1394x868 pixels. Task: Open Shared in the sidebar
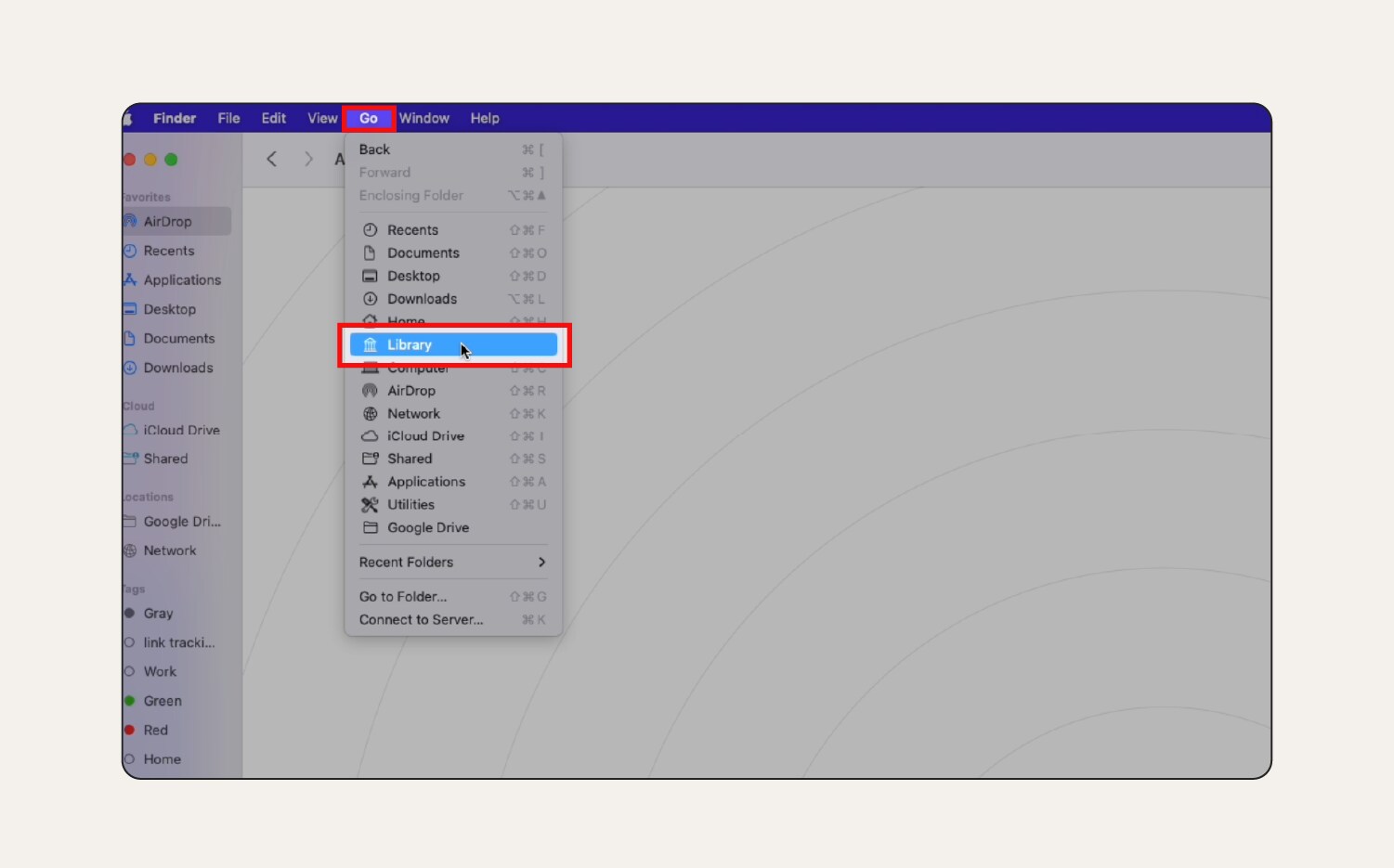click(x=176, y=459)
